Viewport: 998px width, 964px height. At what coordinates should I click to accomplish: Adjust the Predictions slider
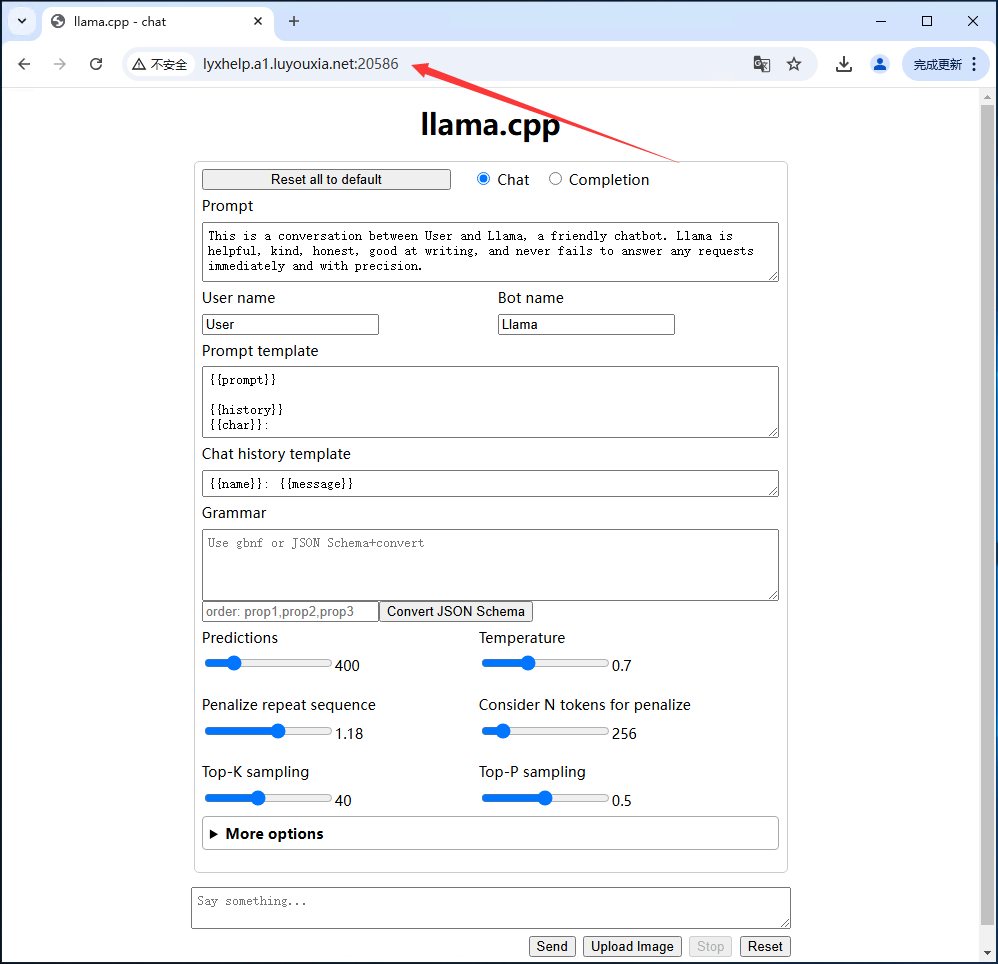pos(268,663)
